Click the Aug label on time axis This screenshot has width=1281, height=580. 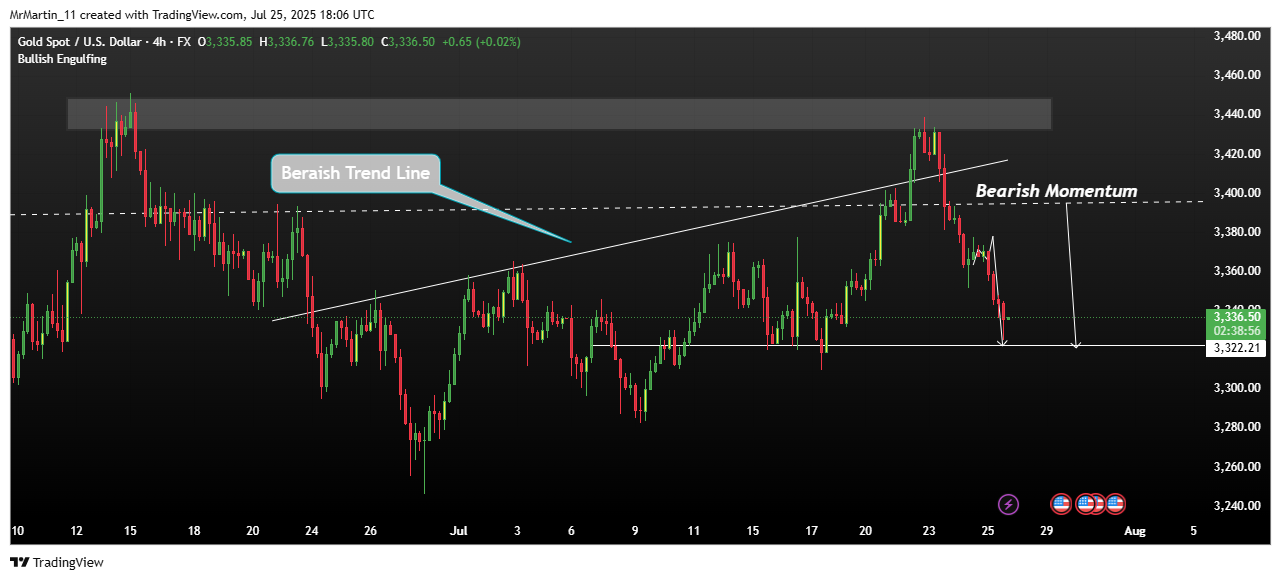(x=1133, y=531)
